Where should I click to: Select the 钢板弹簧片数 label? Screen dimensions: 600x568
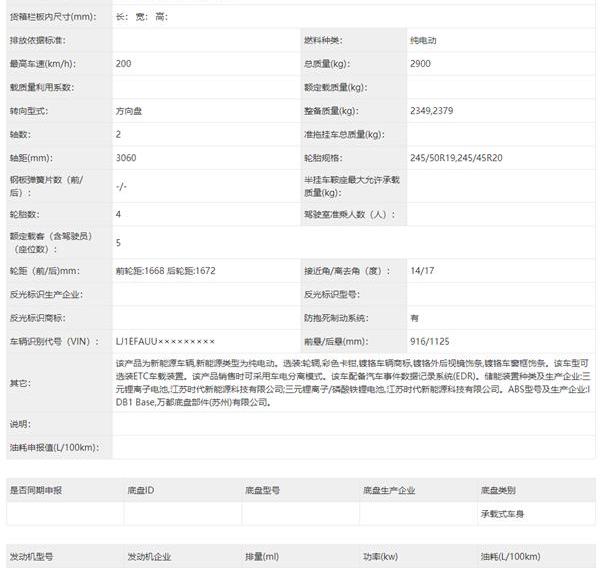coord(46,186)
